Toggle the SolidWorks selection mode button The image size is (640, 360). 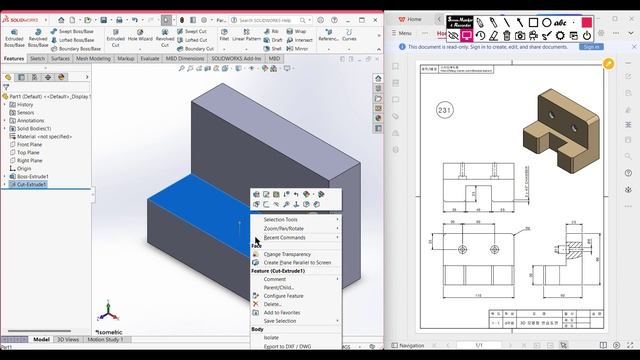[x=167, y=20]
